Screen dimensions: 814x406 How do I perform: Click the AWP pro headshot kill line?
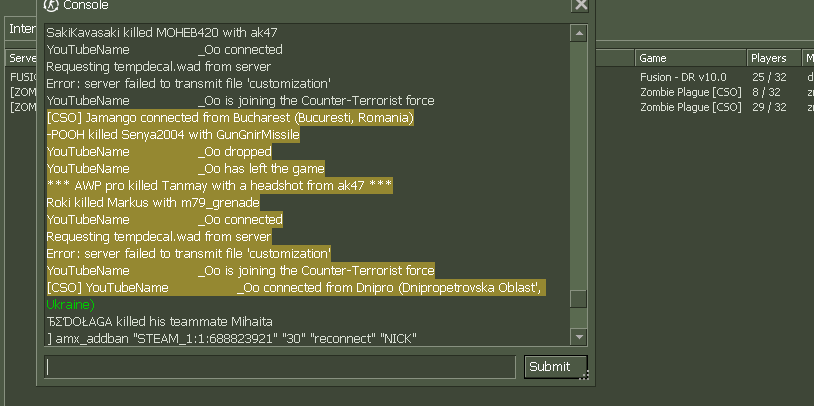point(219,186)
